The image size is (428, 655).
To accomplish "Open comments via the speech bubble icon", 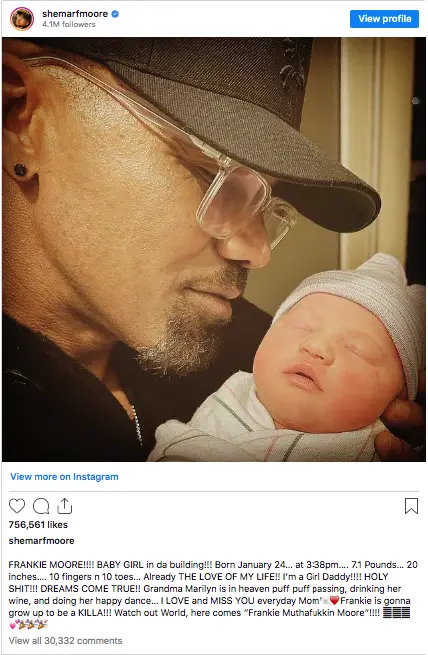I will [41, 506].
